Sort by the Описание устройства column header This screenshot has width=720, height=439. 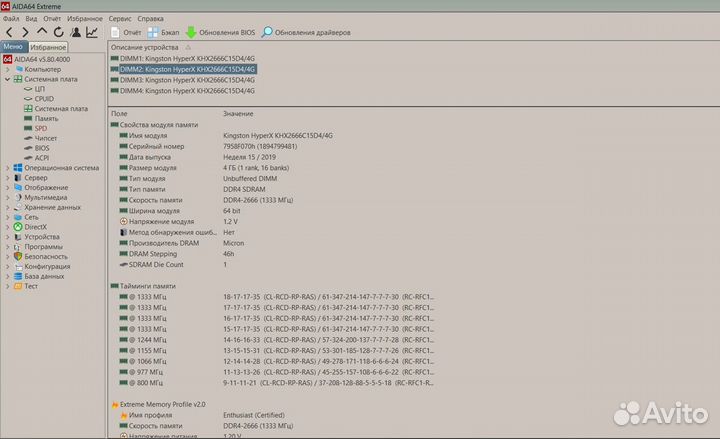click(145, 47)
